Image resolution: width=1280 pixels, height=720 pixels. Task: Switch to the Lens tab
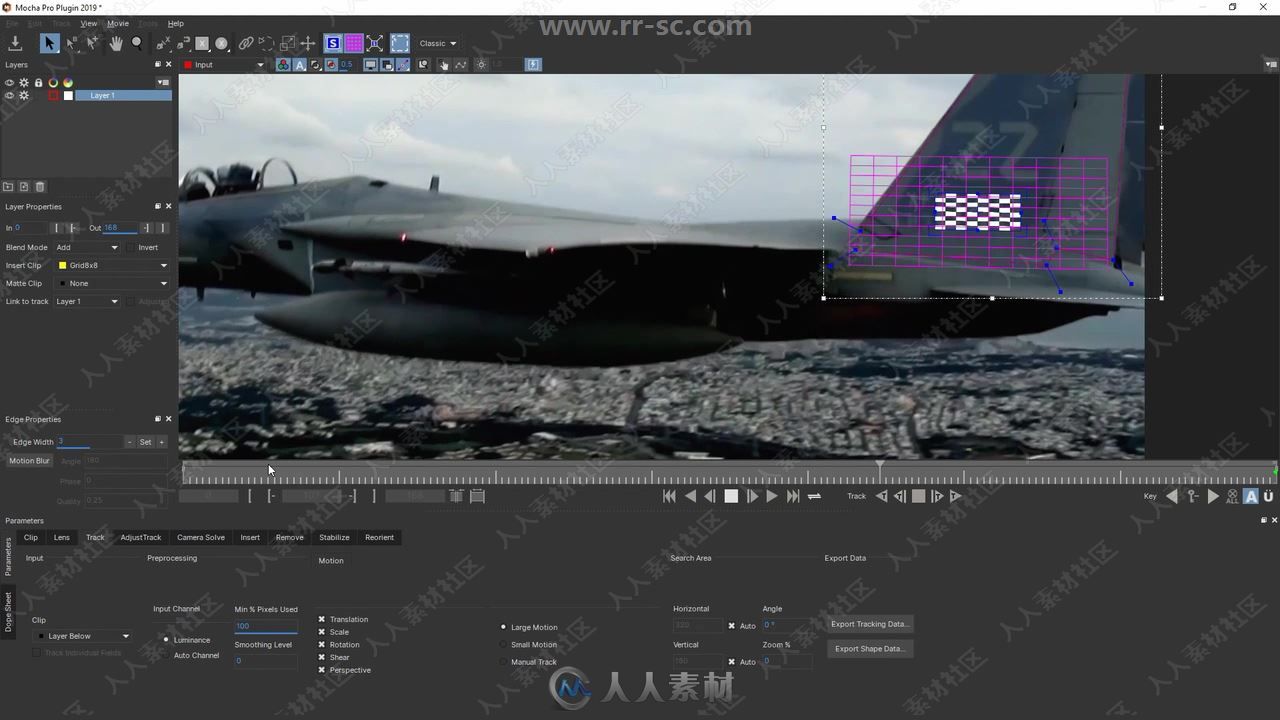[62, 537]
